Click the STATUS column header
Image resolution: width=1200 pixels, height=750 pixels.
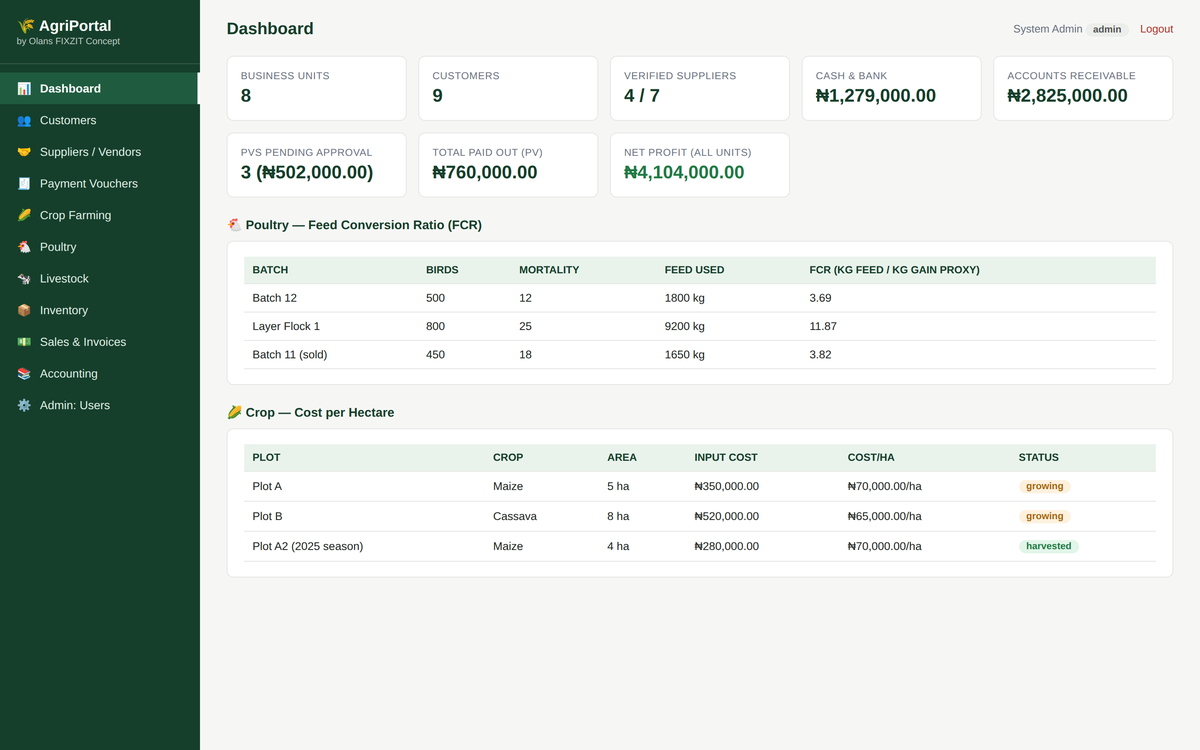click(x=1039, y=457)
